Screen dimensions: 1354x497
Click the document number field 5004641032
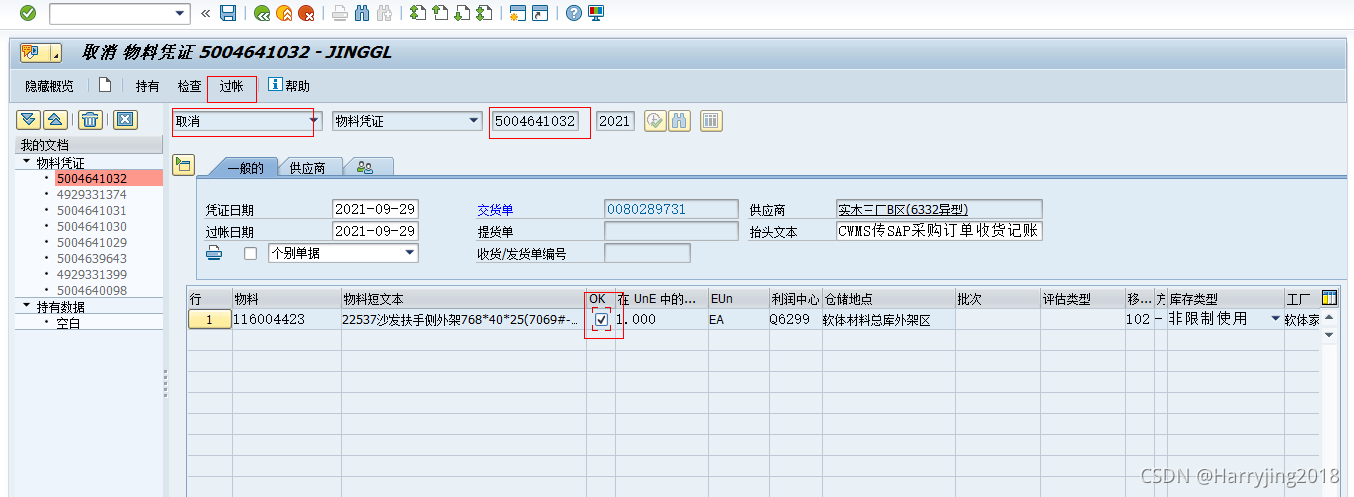click(536, 121)
